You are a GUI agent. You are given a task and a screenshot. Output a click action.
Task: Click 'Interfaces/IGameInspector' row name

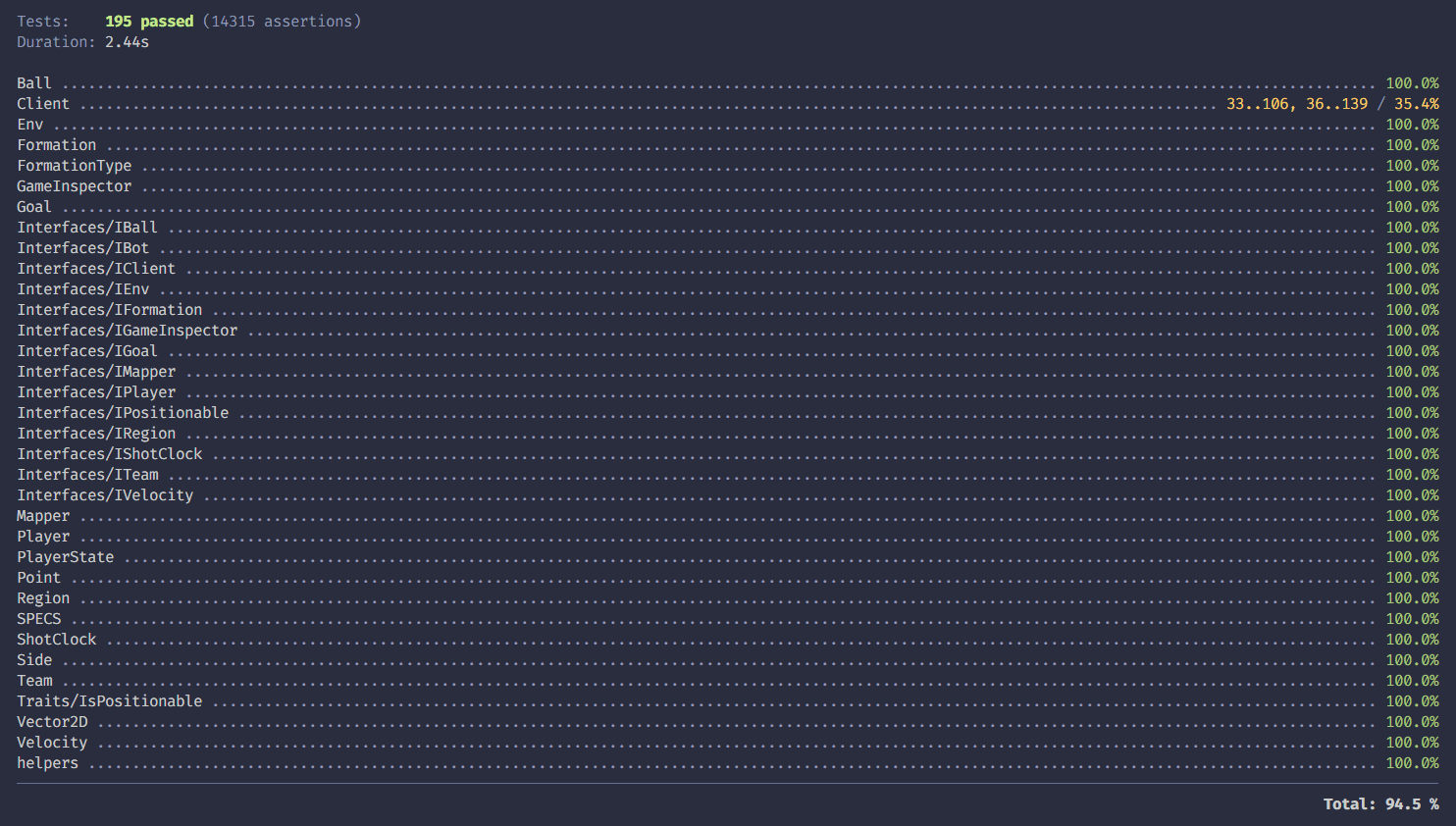(128, 331)
